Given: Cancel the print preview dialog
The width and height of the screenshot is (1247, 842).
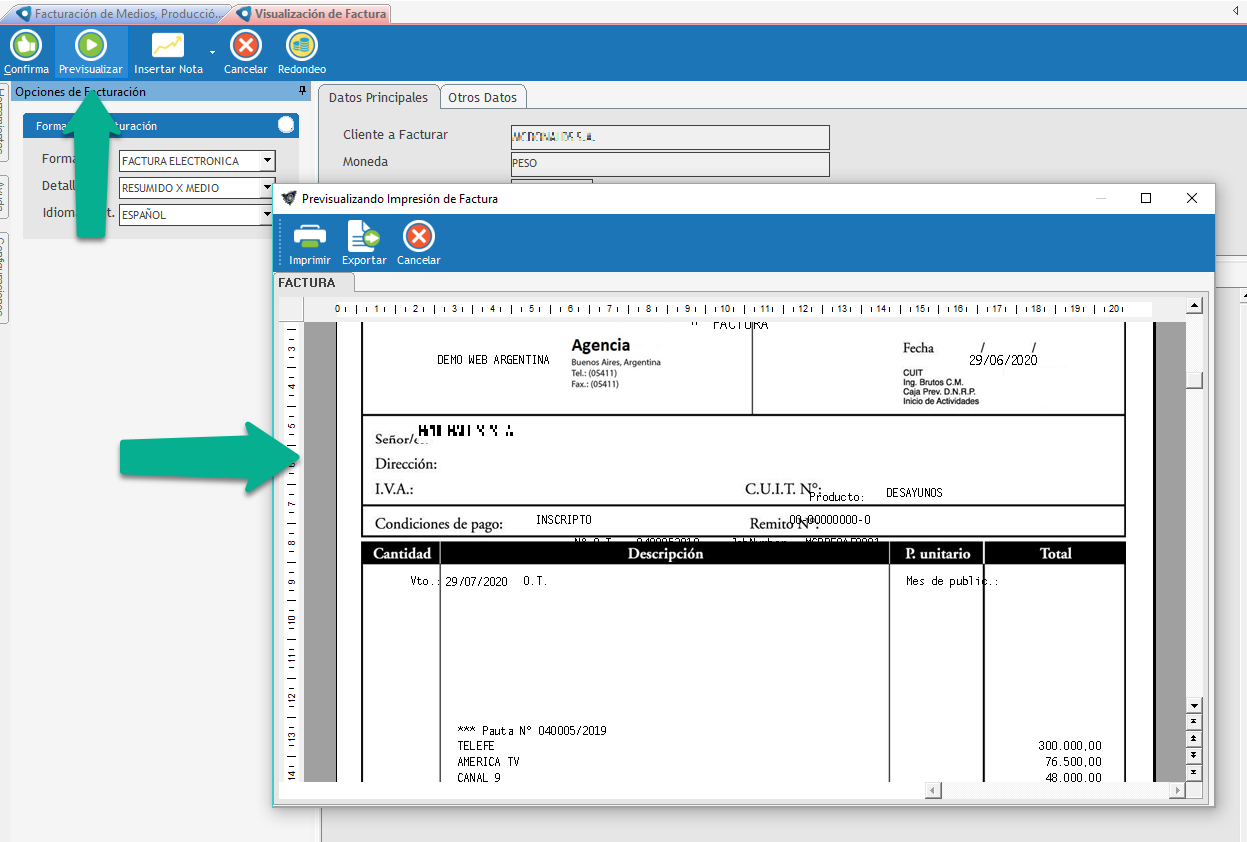Looking at the screenshot, I should pos(418,237).
